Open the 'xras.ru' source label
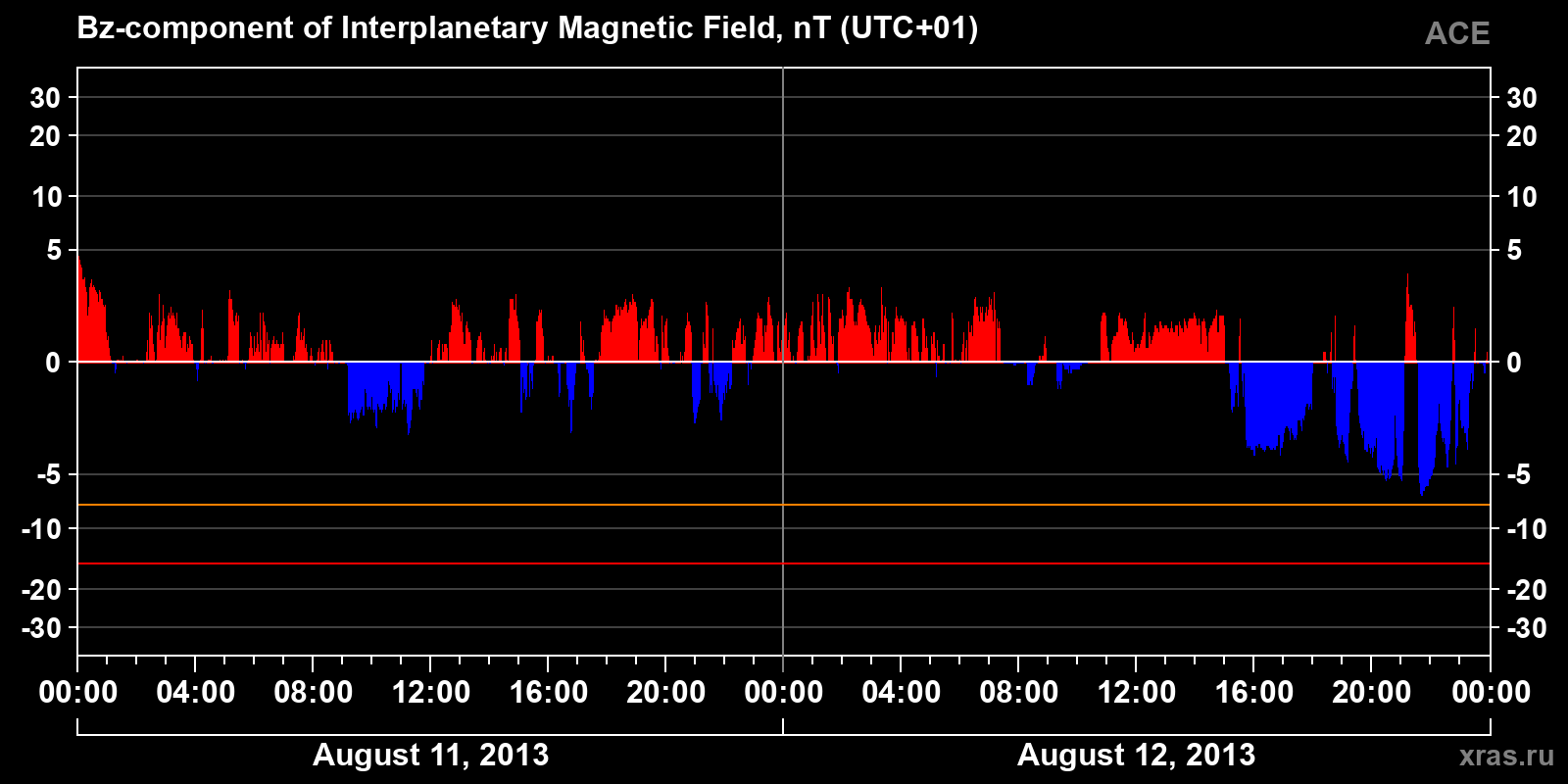Viewport: 1568px width, 784px height. (x=1506, y=756)
